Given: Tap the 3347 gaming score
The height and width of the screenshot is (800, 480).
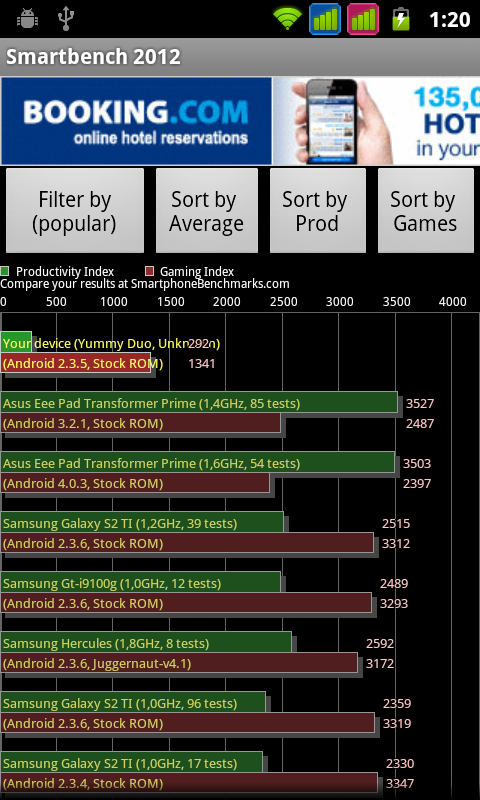Looking at the screenshot, I should (x=400, y=784).
